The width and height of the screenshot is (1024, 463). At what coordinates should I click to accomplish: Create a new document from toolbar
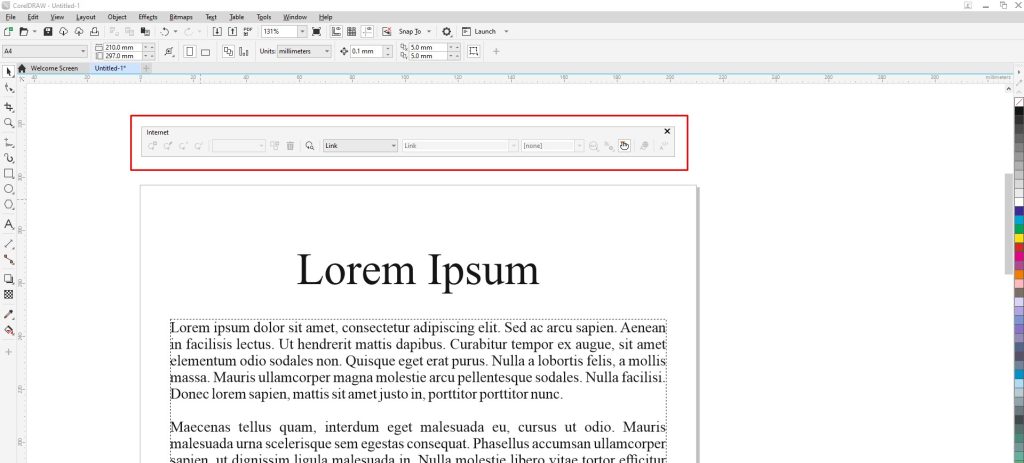coord(8,31)
